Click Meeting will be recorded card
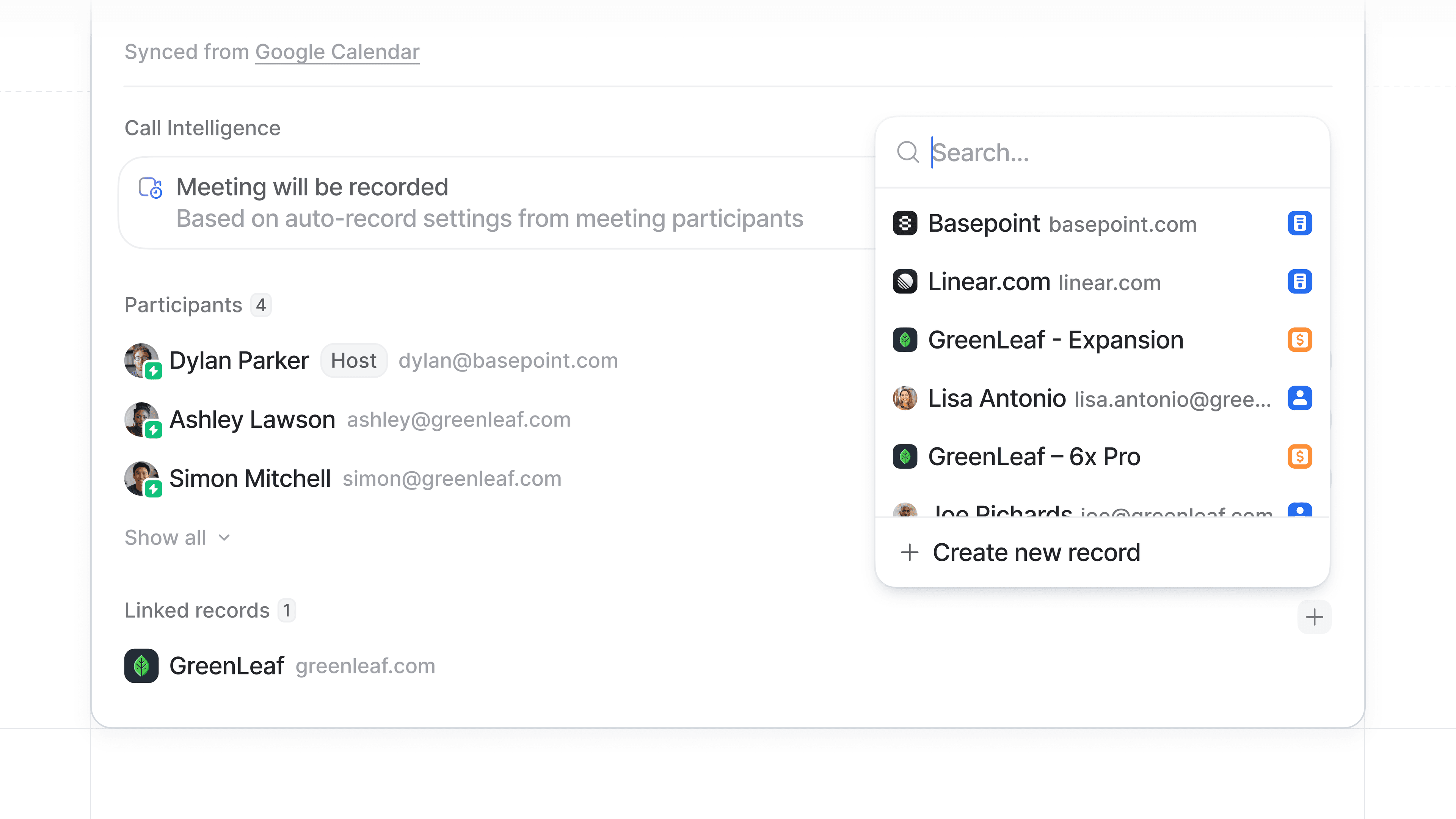1456x819 pixels. point(497,203)
